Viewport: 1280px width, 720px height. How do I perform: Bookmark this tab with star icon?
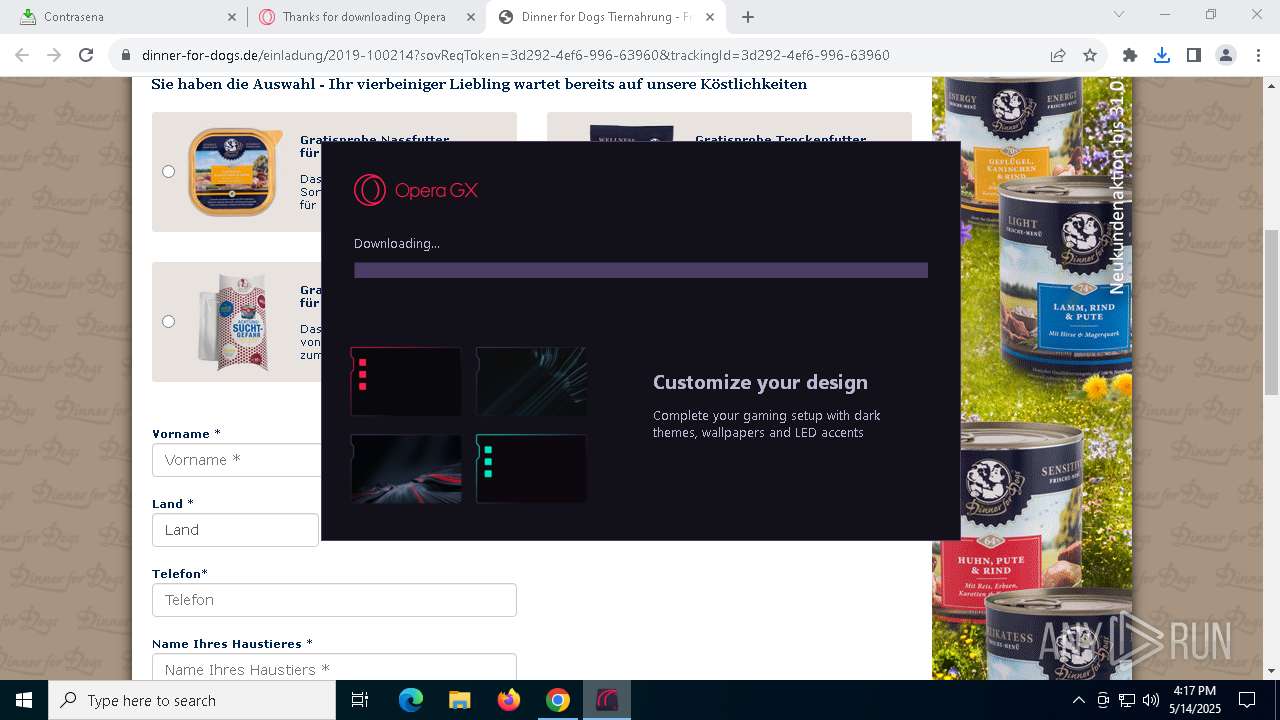1090,56
